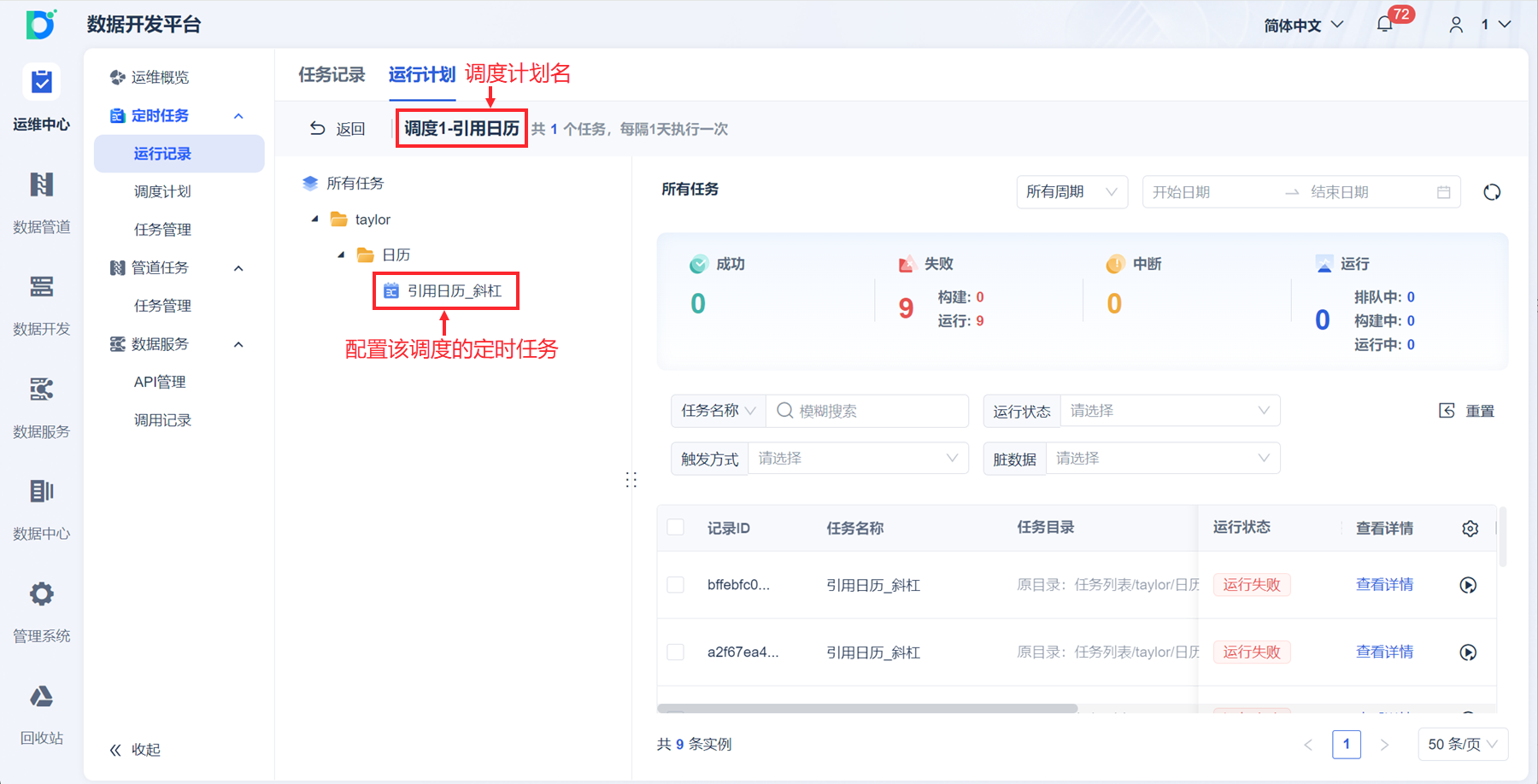Open the 简体中文 language dropdown
The height and width of the screenshot is (784, 1538).
coord(1304,26)
